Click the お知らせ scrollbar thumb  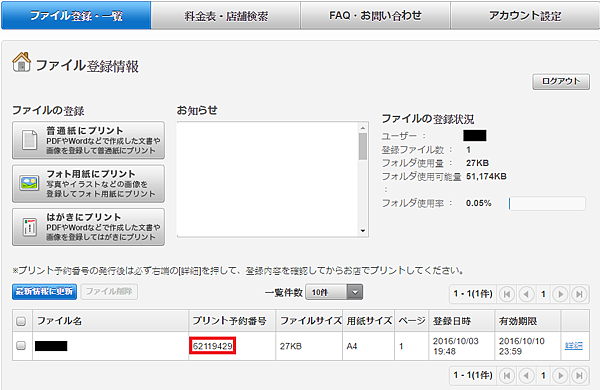click(363, 146)
